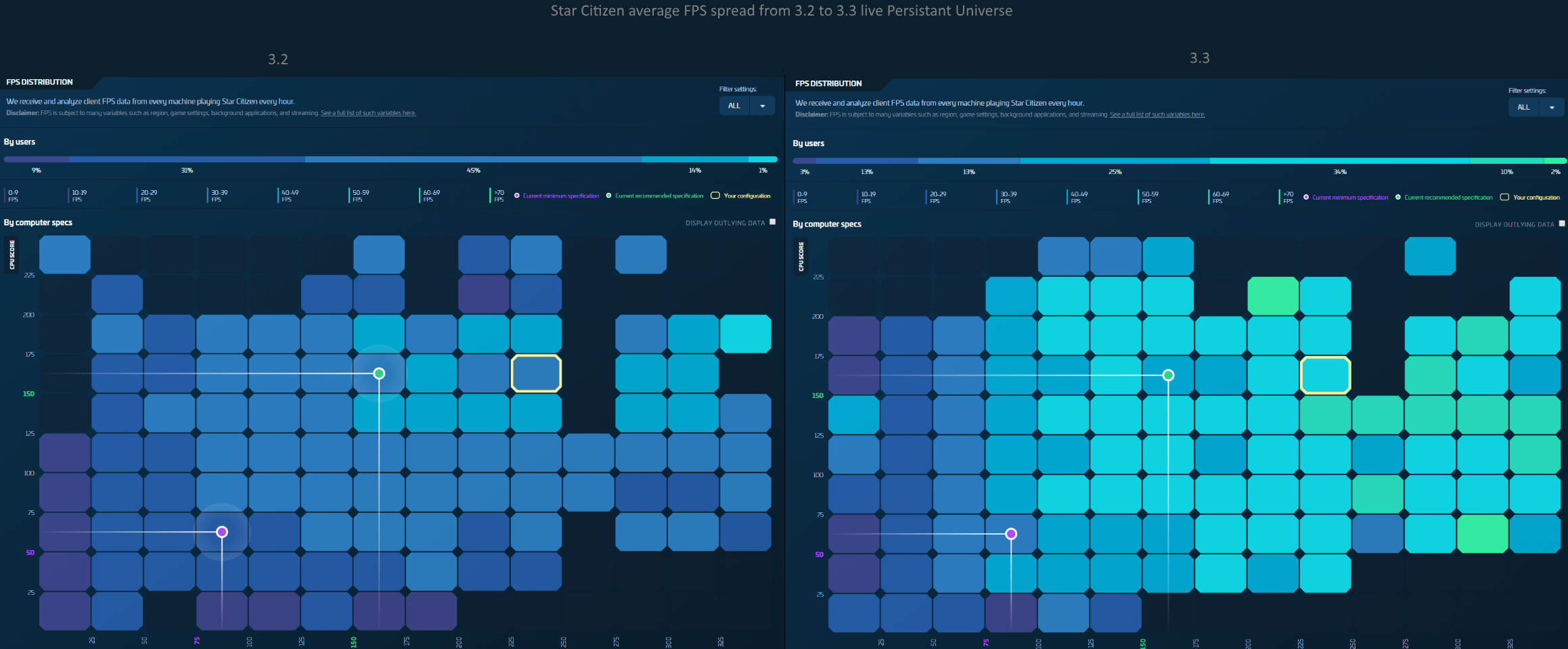
Task: Select the yellow-outlined configuration cell in 3.2 heatmap
Action: tap(536, 373)
